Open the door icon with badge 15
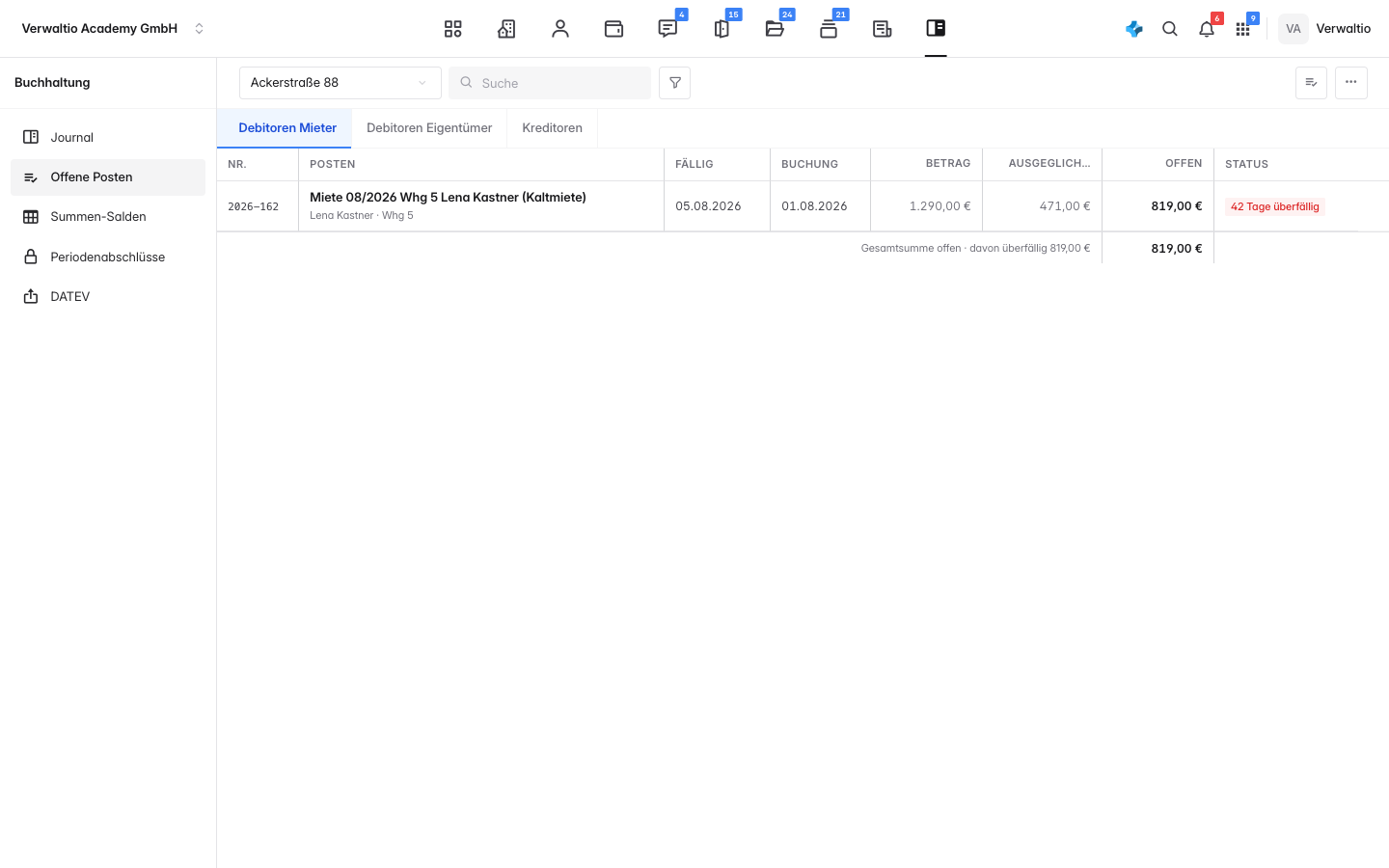Screen dimensions: 1389x868 (721, 29)
